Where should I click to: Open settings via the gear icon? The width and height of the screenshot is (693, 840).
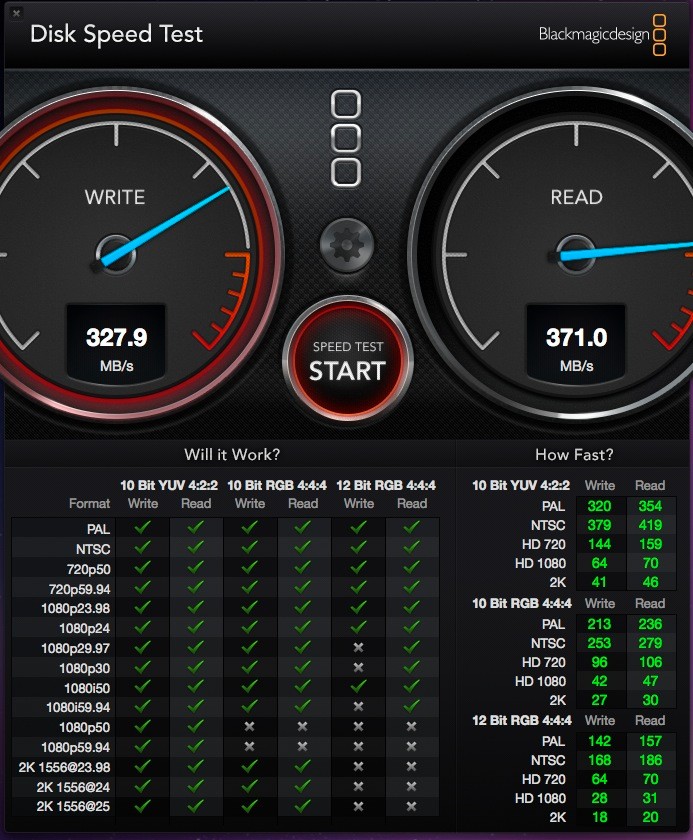point(347,245)
